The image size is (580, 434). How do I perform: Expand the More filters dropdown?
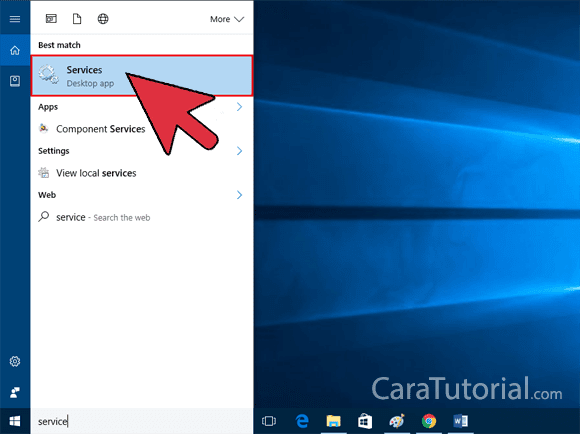tap(227, 19)
